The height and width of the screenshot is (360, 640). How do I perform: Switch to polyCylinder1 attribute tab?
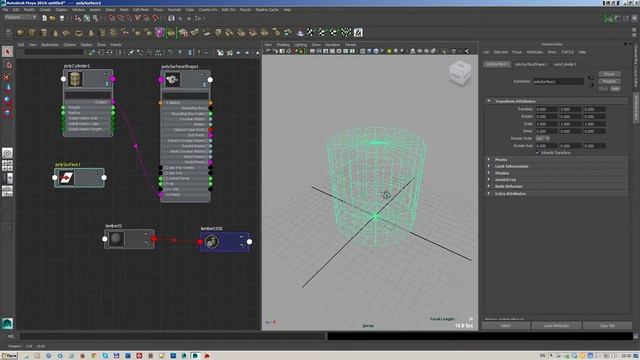point(565,64)
